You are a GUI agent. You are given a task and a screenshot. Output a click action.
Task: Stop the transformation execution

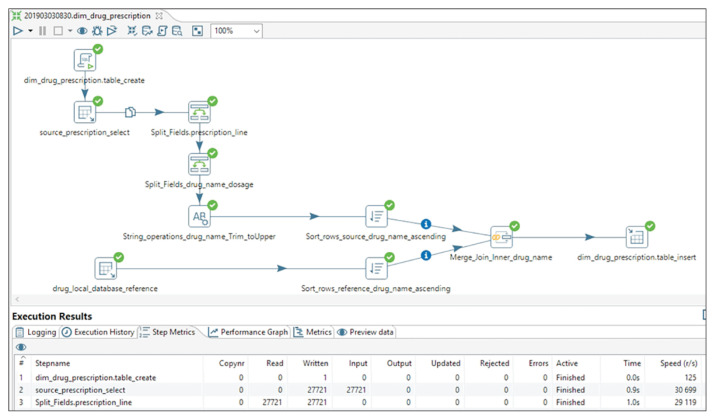(x=58, y=31)
